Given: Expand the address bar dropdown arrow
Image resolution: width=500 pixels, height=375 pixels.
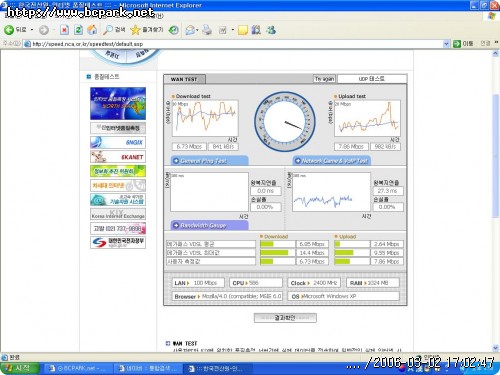Looking at the screenshot, I should coord(446,44).
